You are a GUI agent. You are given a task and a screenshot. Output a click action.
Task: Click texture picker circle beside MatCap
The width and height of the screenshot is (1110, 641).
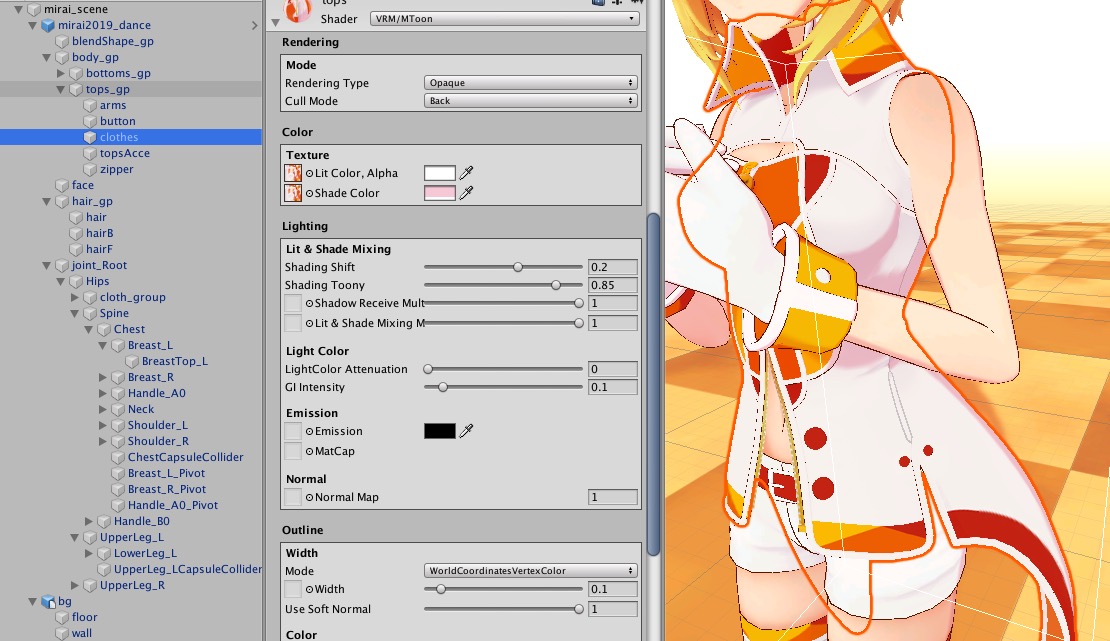tap(309, 451)
